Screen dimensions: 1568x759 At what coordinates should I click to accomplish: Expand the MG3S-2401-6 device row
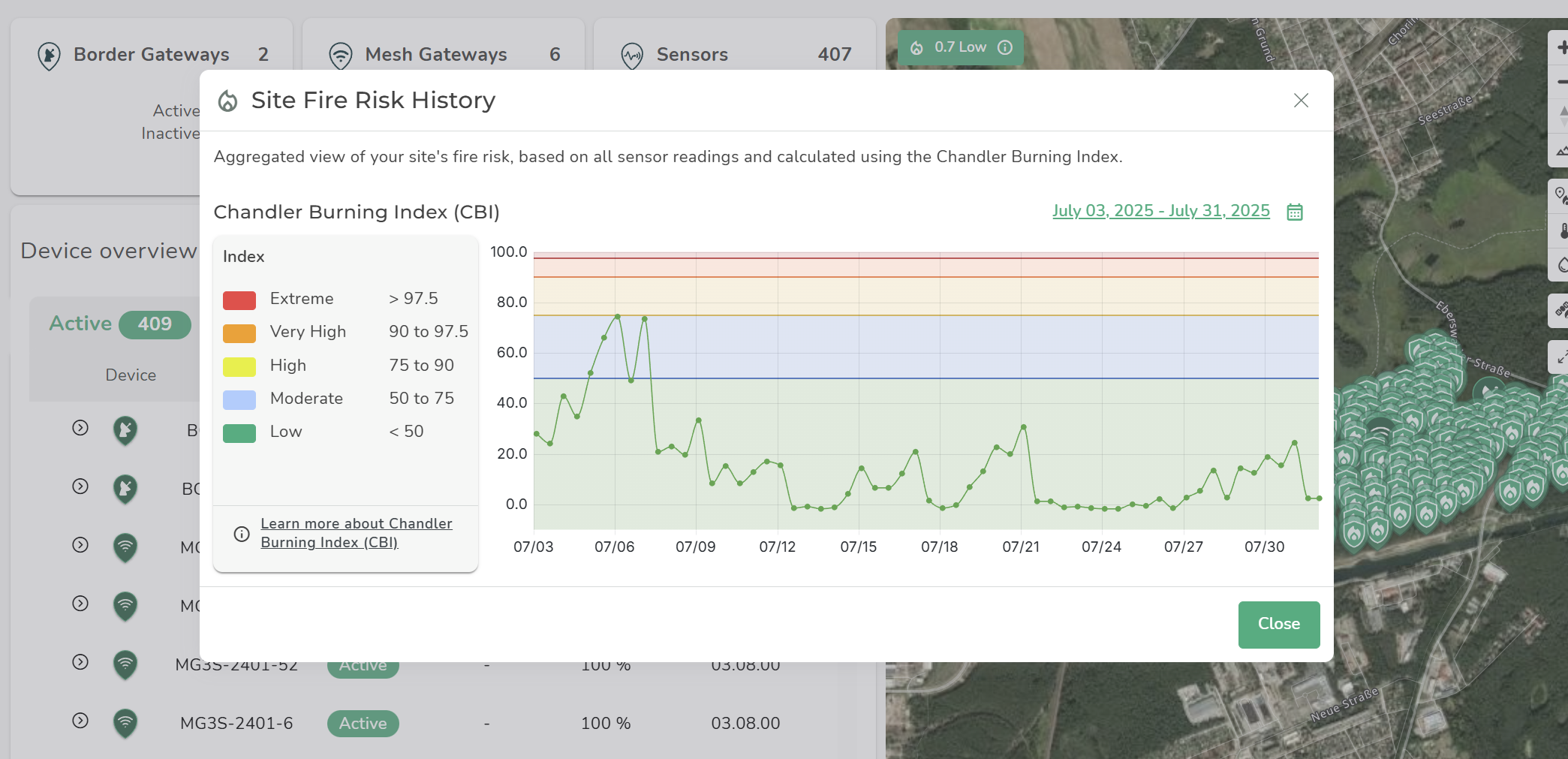pyautogui.click(x=80, y=721)
